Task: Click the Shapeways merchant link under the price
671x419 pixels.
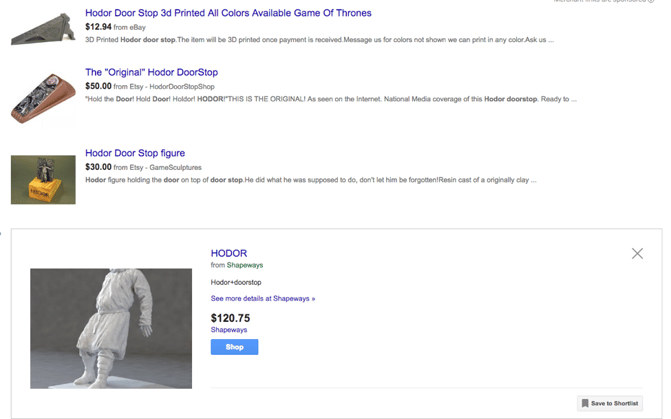Action: coord(229,329)
